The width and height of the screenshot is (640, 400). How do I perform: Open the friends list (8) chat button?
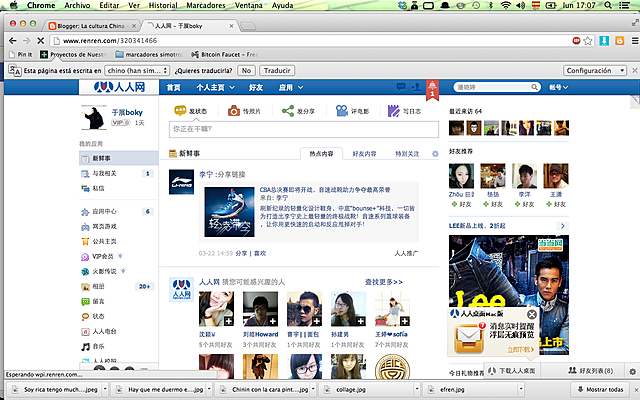click(x=591, y=371)
